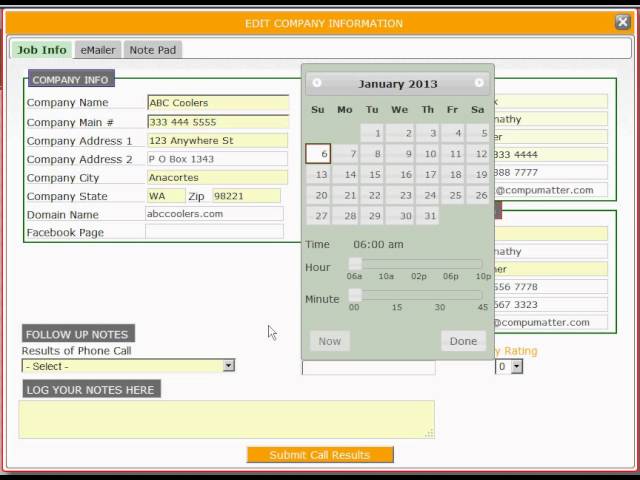
Task: Select January 31 in calendar
Action: [427, 216]
